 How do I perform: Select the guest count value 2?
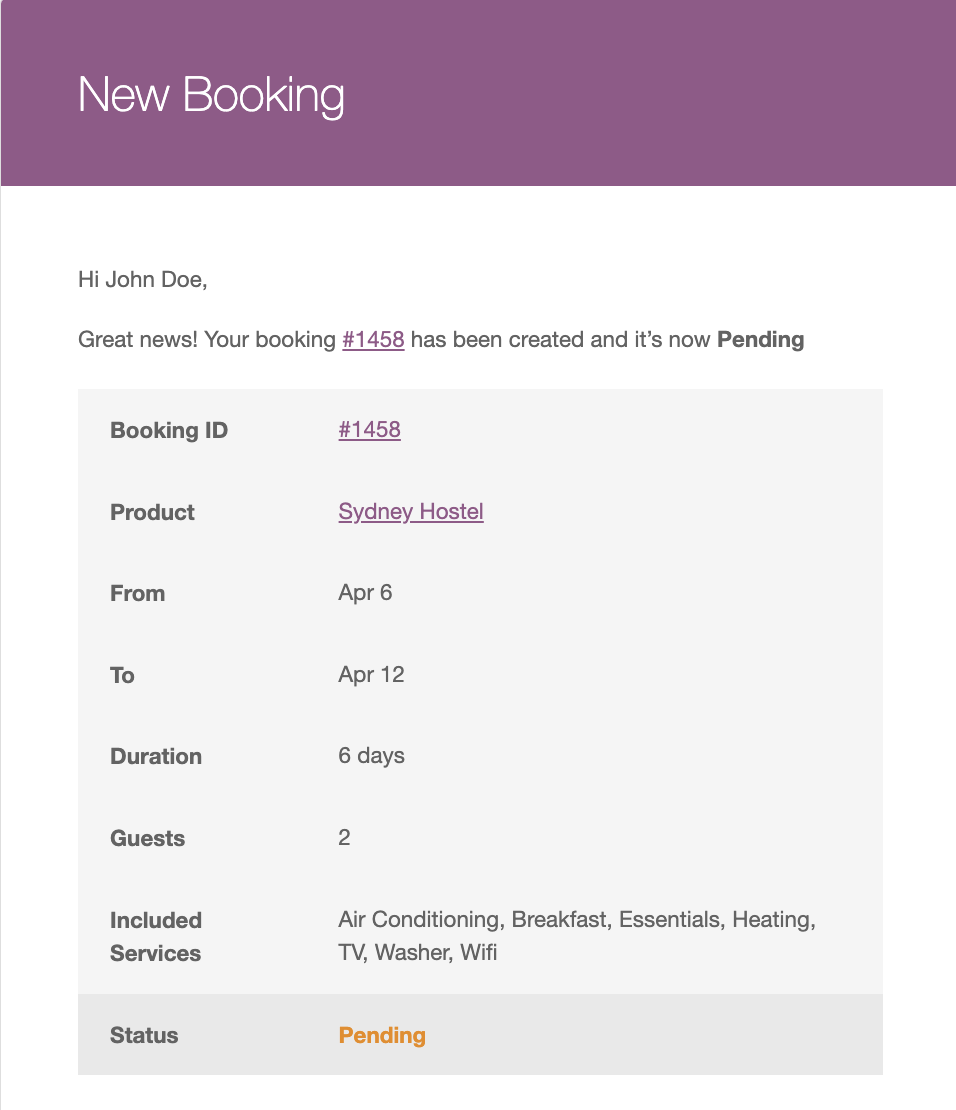click(x=344, y=838)
